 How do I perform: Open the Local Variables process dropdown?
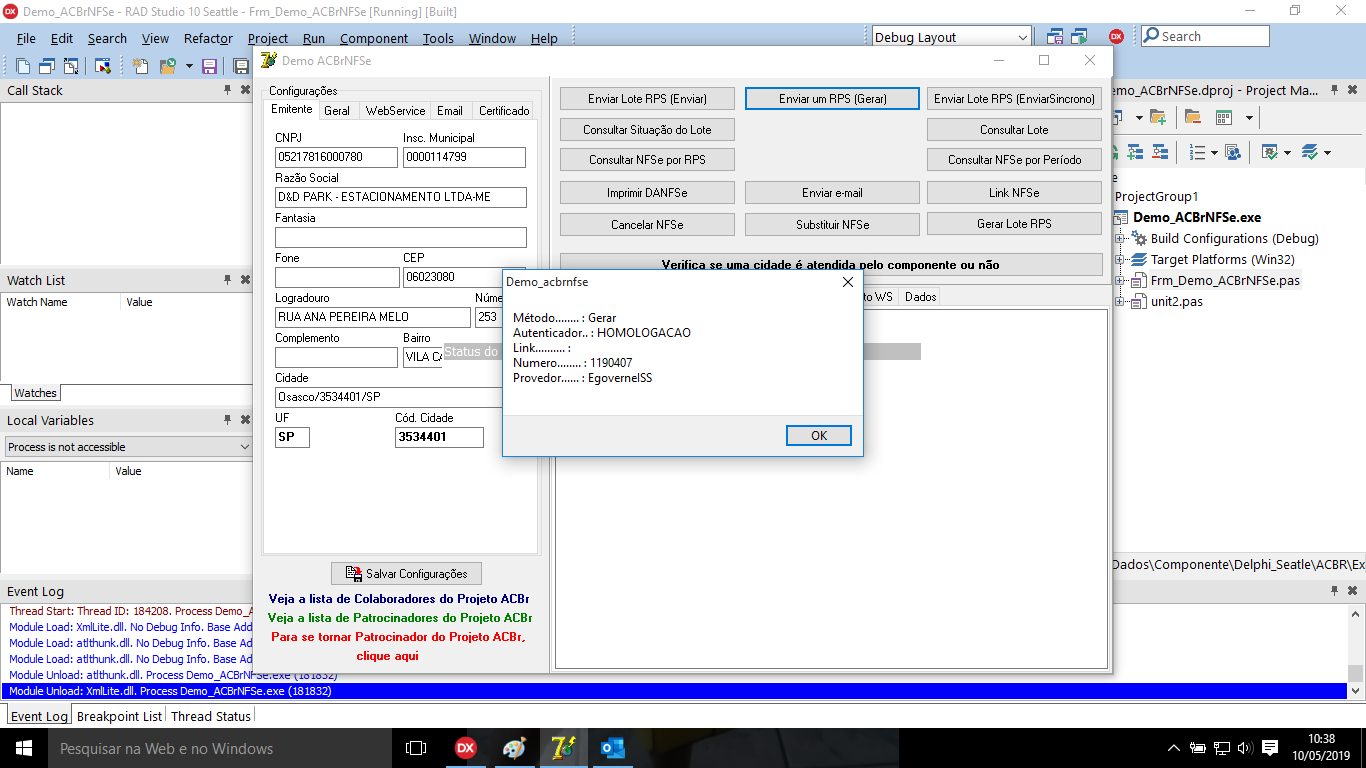click(245, 447)
